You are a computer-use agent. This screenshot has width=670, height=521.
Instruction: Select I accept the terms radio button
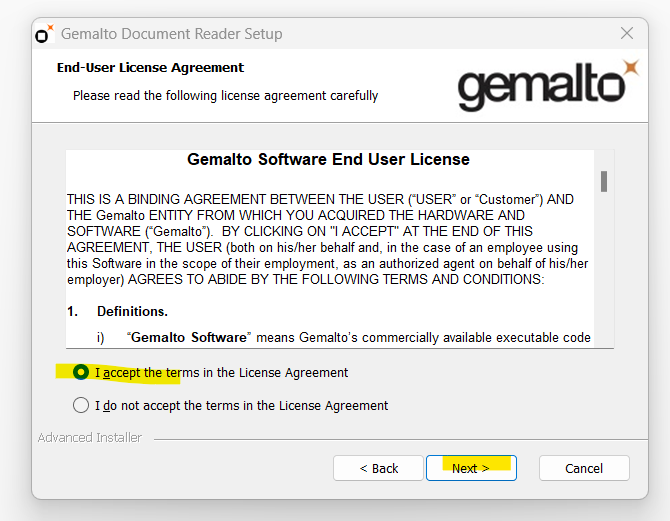point(81,372)
